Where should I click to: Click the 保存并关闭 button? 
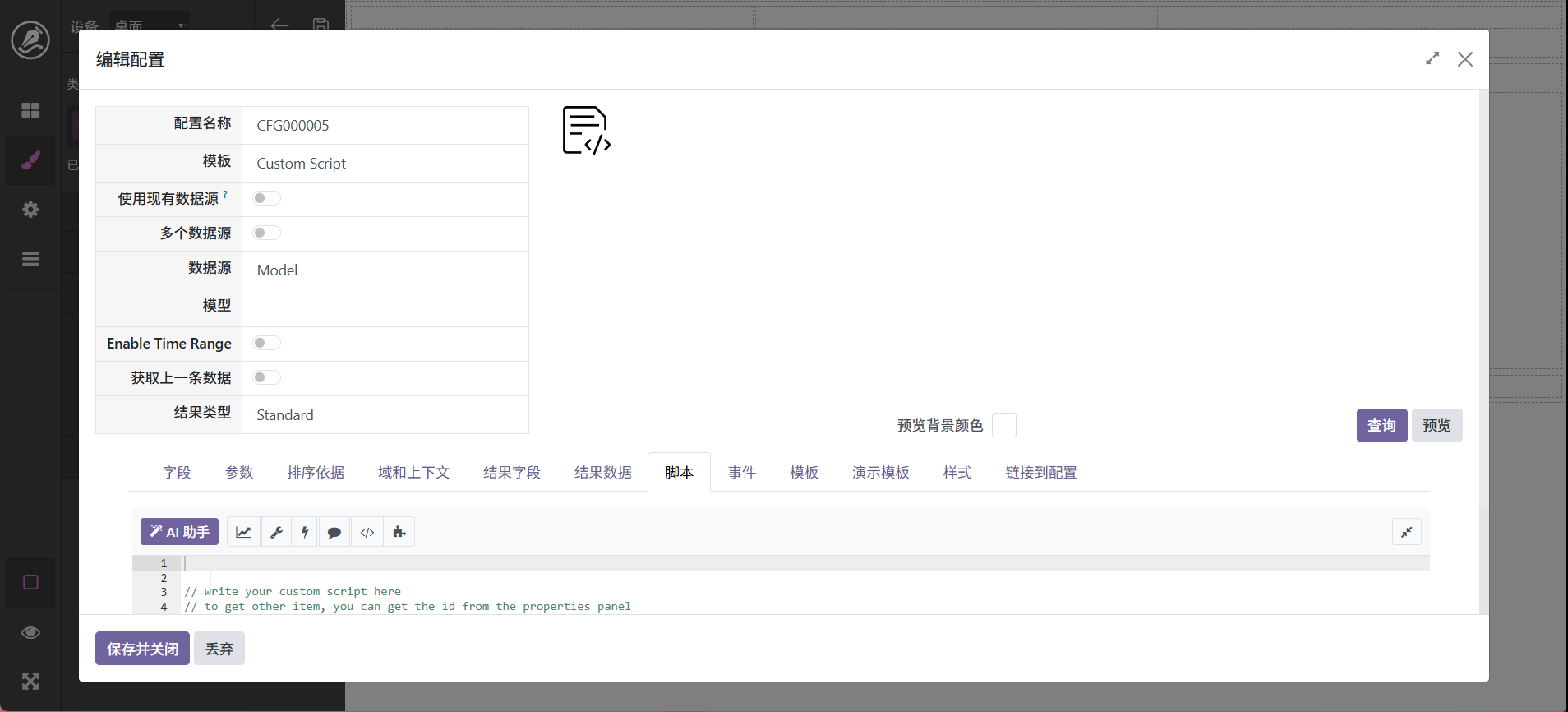(x=142, y=649)
